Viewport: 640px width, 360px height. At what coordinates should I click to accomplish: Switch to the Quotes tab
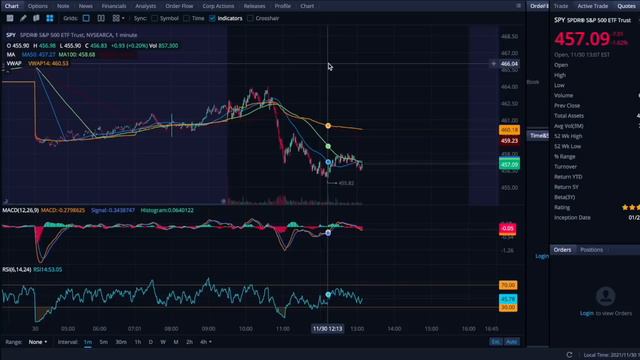pyautogui.click(x=627, y=6)
